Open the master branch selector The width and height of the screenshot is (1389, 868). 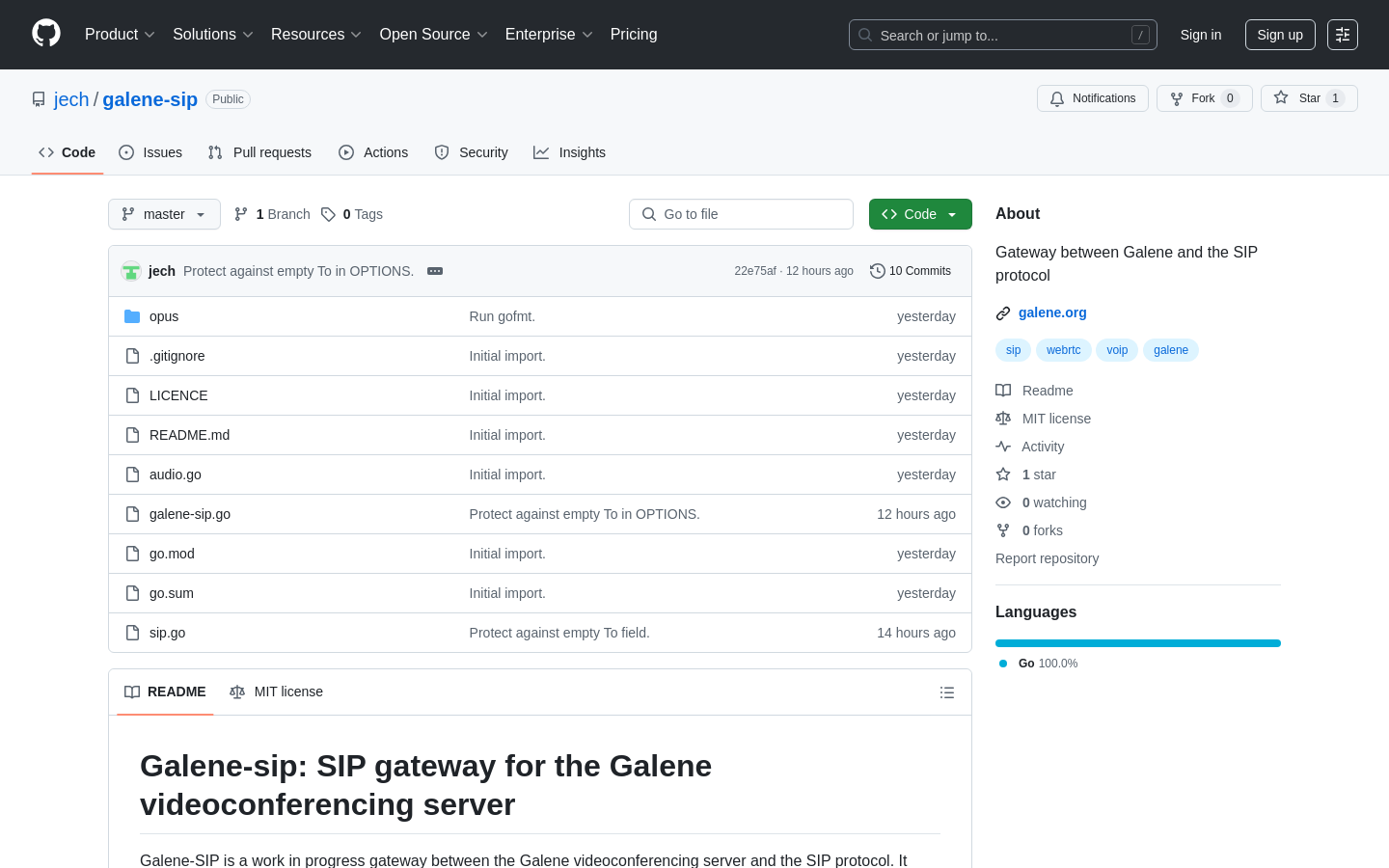click(x=164, y=214)
